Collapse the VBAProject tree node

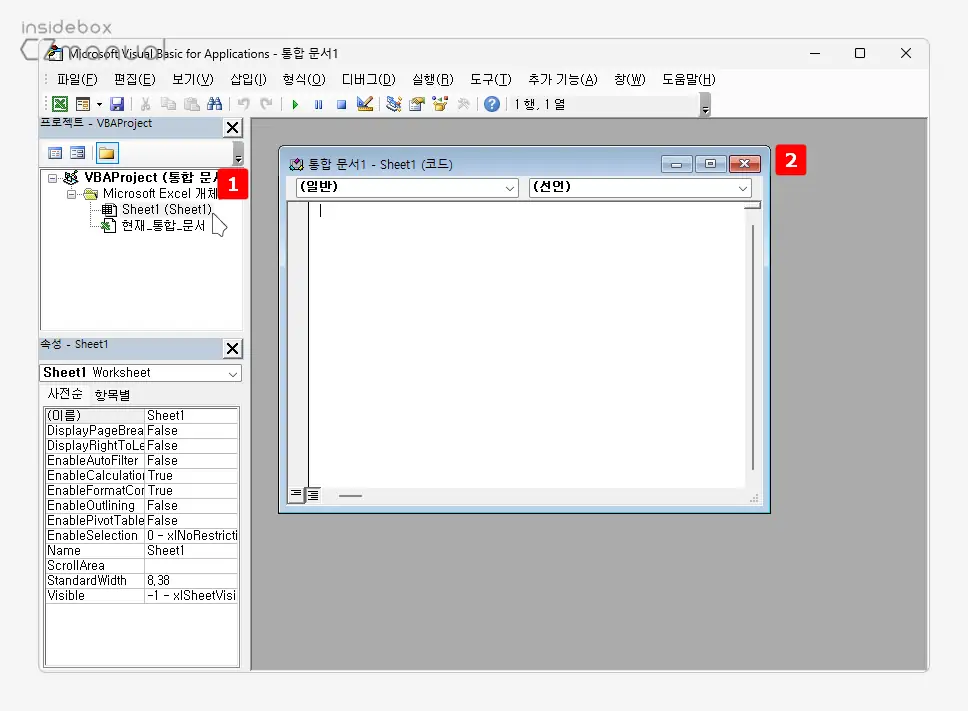[52, 177]
